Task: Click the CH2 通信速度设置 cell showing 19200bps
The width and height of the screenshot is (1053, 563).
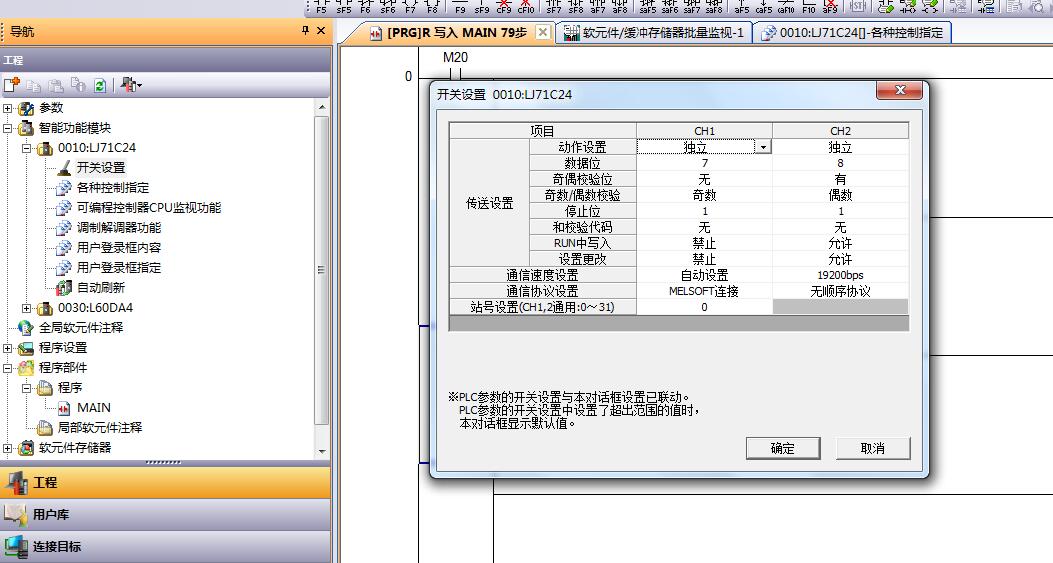Action: coord(840,275)
